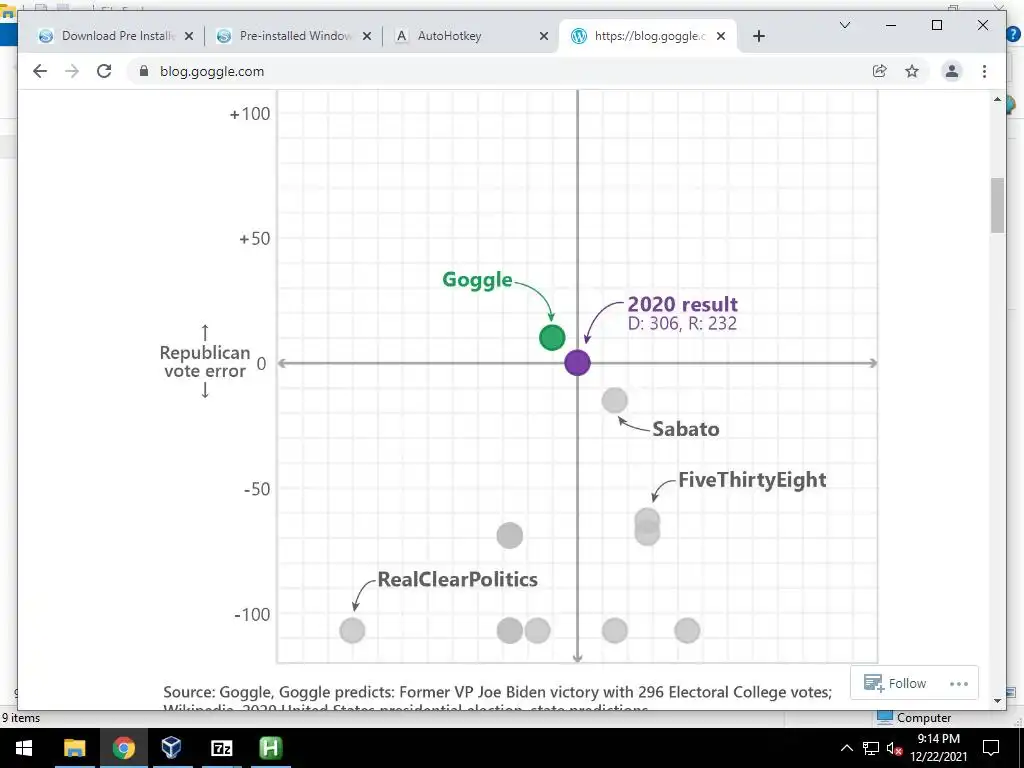Open File Explorer from taskbar
The width and height of the screenshot is (1024, 768).
74,748
